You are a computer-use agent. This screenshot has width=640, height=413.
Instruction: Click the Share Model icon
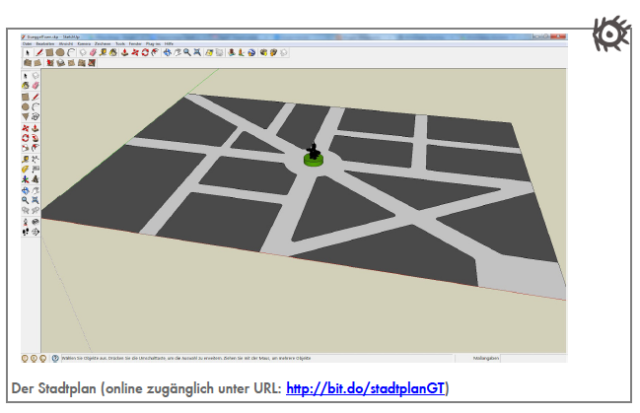pos(273,52)
